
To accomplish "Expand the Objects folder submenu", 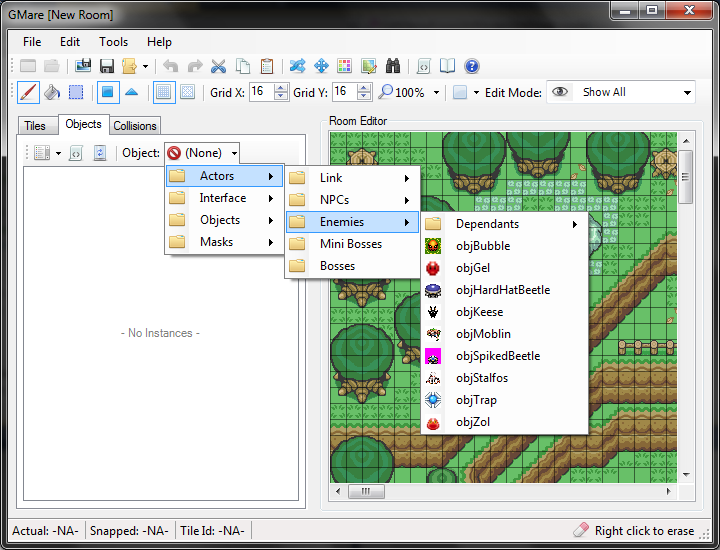I will pos(224,220).
